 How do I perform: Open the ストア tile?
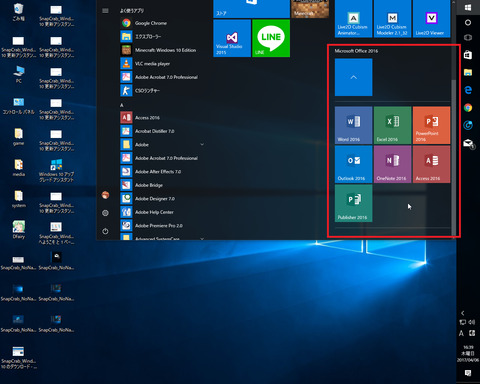251,9
